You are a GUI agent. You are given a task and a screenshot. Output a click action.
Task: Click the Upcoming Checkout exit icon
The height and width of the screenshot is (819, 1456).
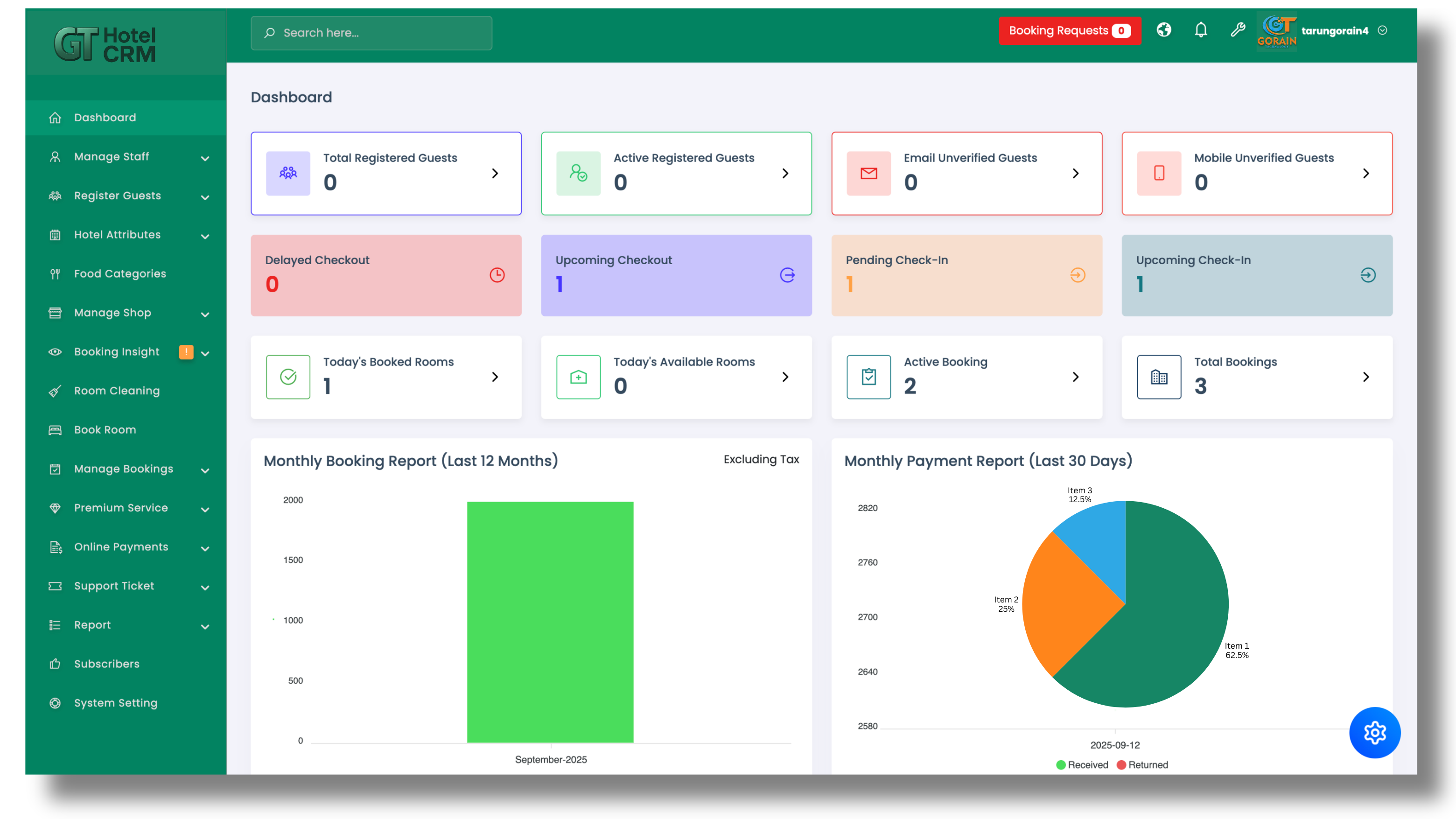point(787,275)
